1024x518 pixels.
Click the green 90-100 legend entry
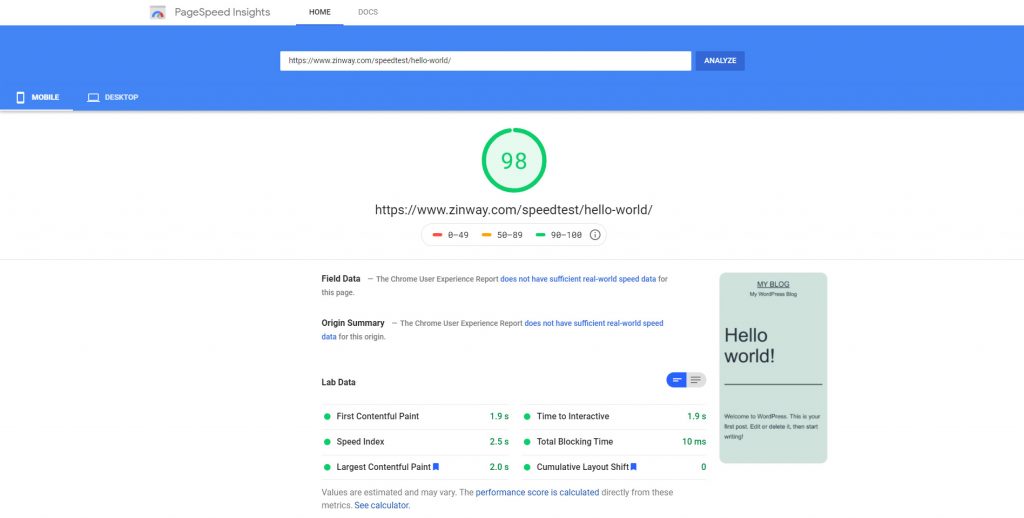559,235
